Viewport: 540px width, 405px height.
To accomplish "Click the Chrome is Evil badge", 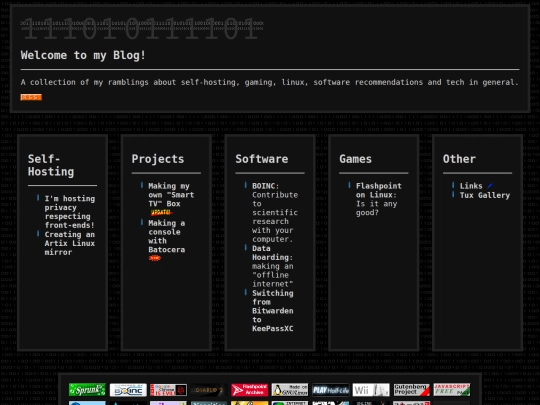I will pos(168,390).
